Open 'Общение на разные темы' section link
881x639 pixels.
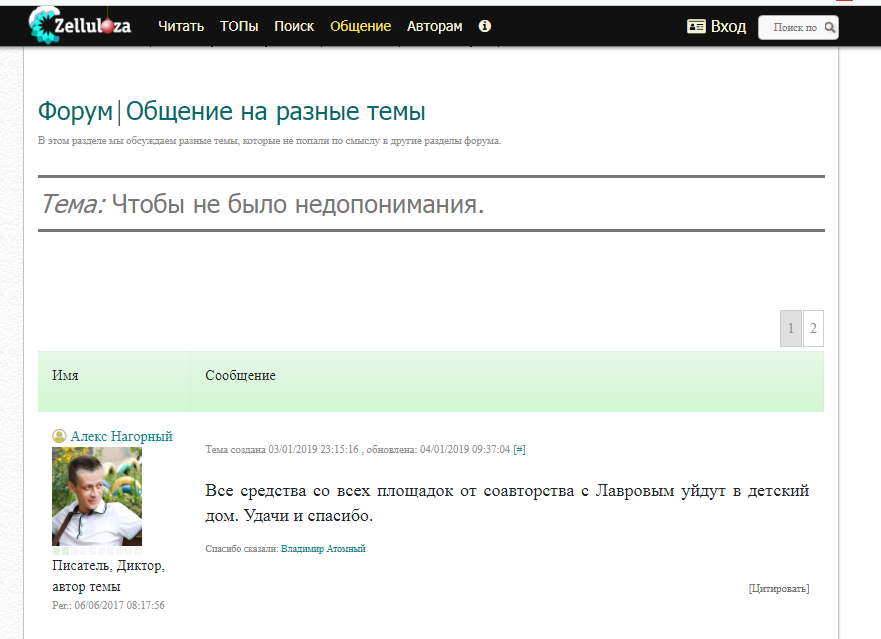pyautogui.click(x=275, y=111)
